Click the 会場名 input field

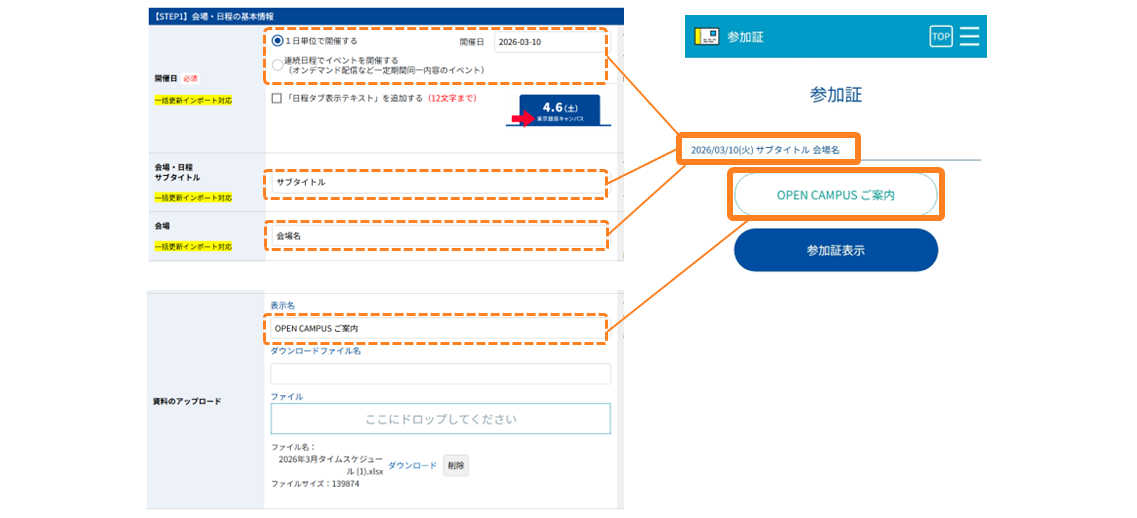(x=437, y=236)
